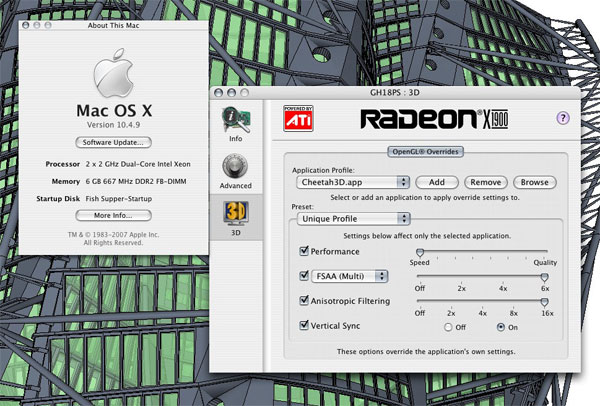Select Vertical Sync On radio button
Image resolution: width=600 pixels, height=406 pixels.
tap(501, 327)
